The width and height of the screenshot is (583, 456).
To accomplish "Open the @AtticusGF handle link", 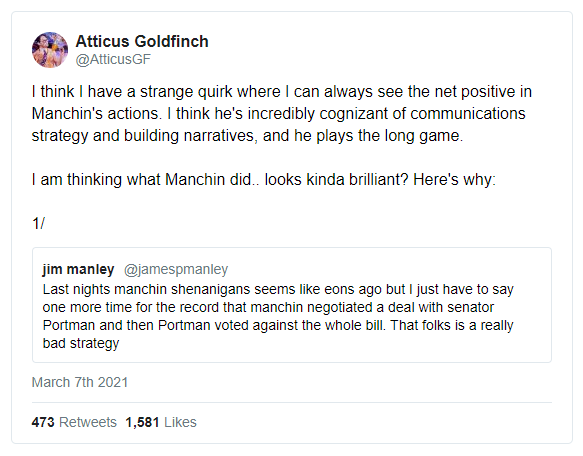I will coord(113,59).
